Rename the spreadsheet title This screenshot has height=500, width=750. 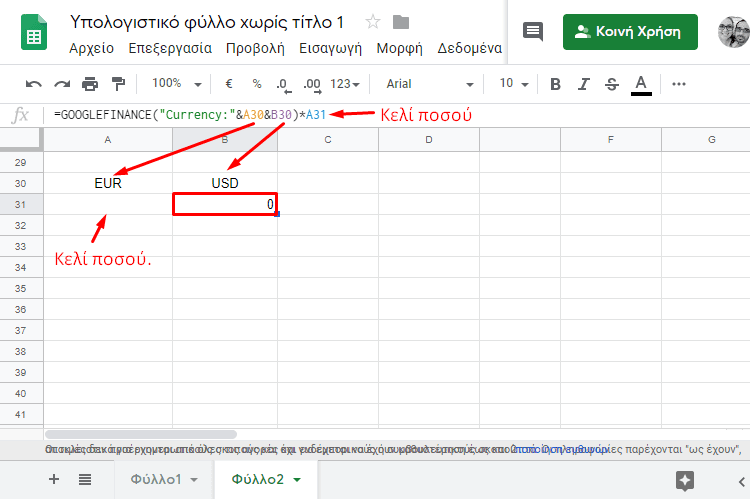[207, 22]
